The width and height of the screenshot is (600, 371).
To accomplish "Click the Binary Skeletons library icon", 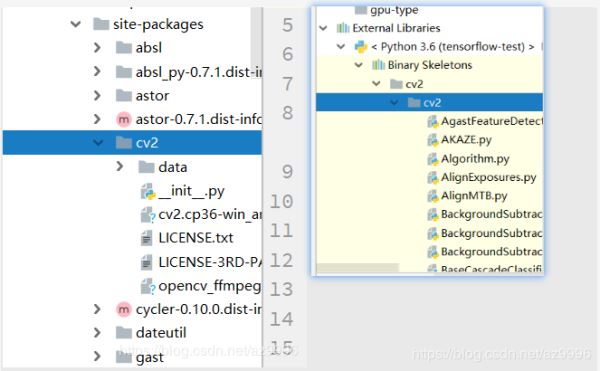I will point(378,65).
